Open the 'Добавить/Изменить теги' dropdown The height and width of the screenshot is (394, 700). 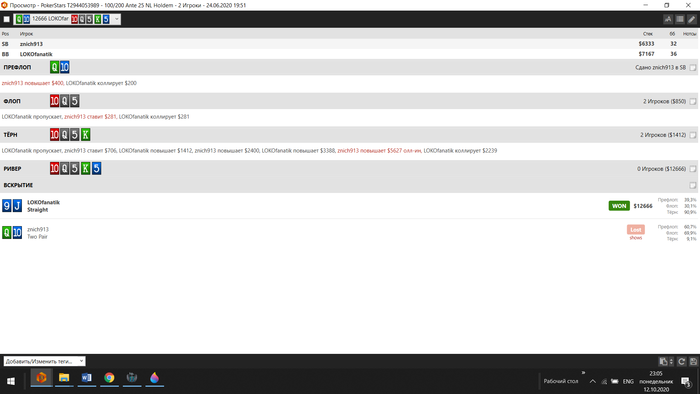tap(44, 361)
